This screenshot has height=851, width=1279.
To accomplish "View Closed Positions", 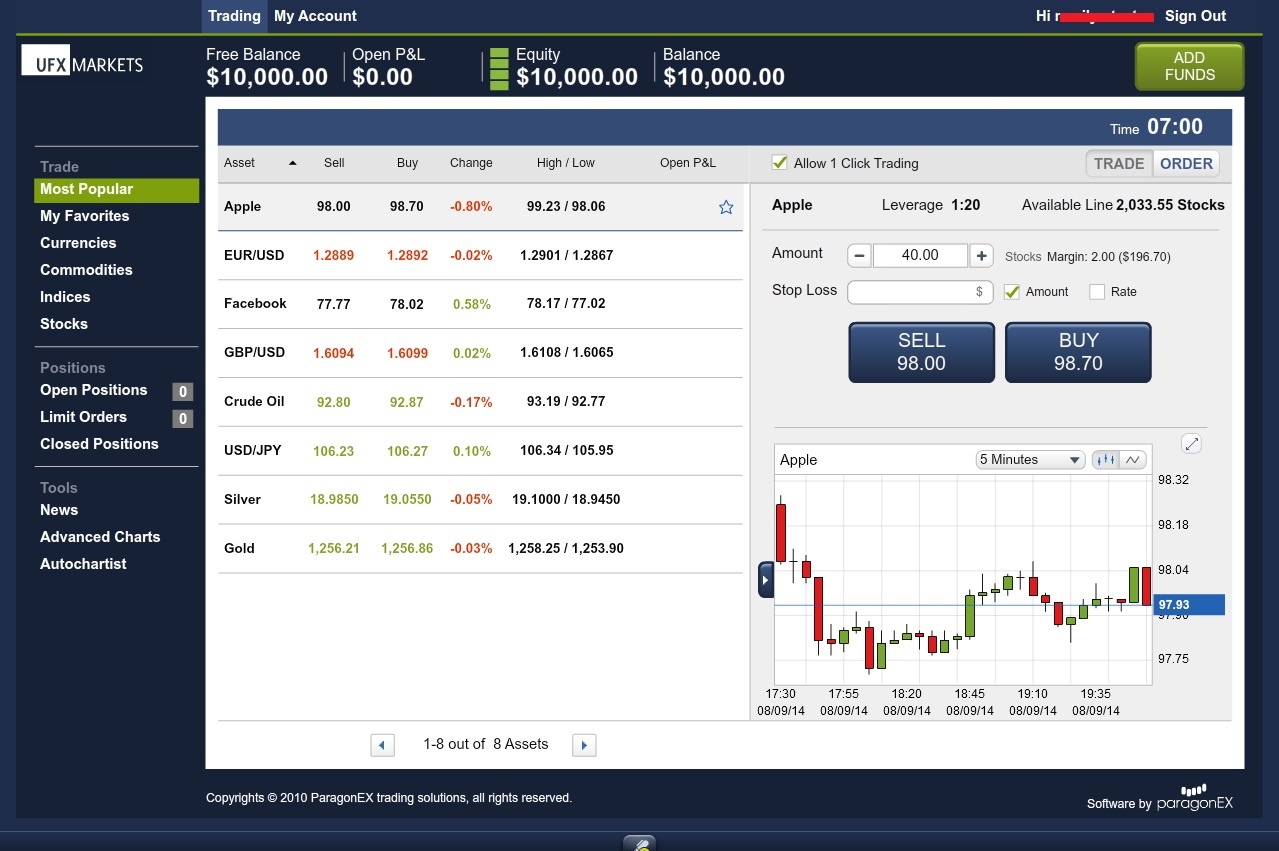I will coord(99,444).
